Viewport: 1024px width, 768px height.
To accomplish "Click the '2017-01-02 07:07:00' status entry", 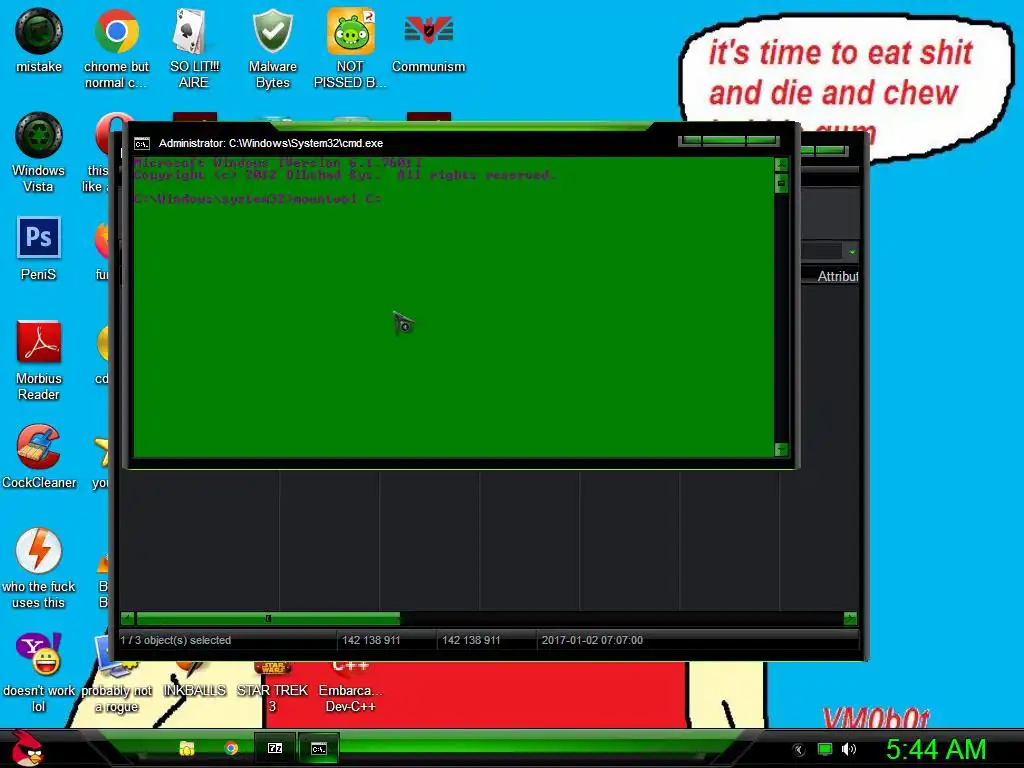I will pos(592,640).
